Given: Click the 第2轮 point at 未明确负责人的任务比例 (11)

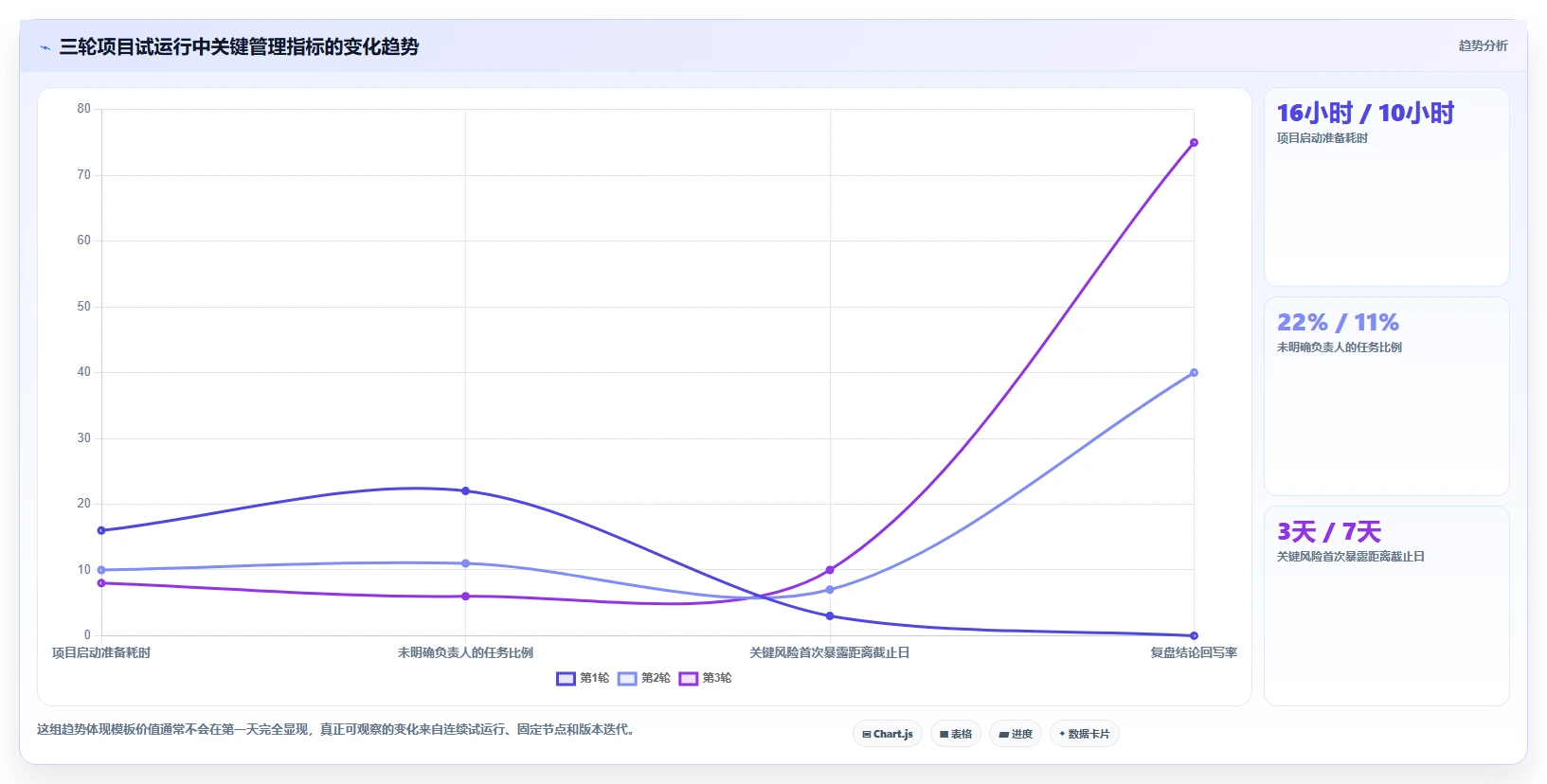Looking at the screenshot, I should click(465, 563).
